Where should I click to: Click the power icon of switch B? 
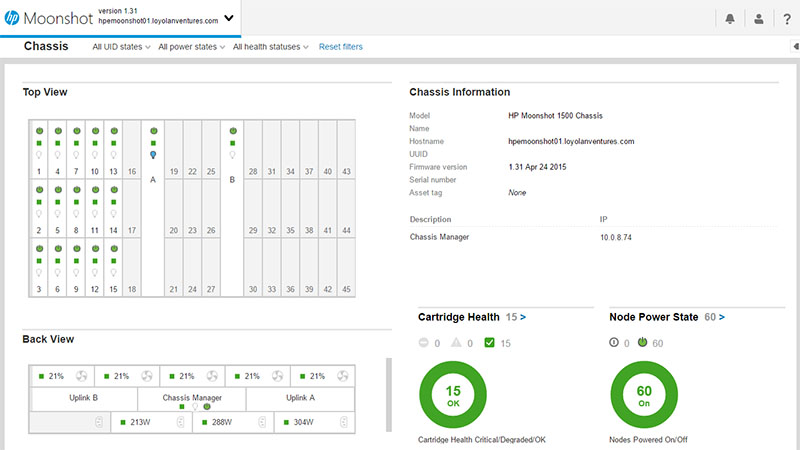coord(232,131)
